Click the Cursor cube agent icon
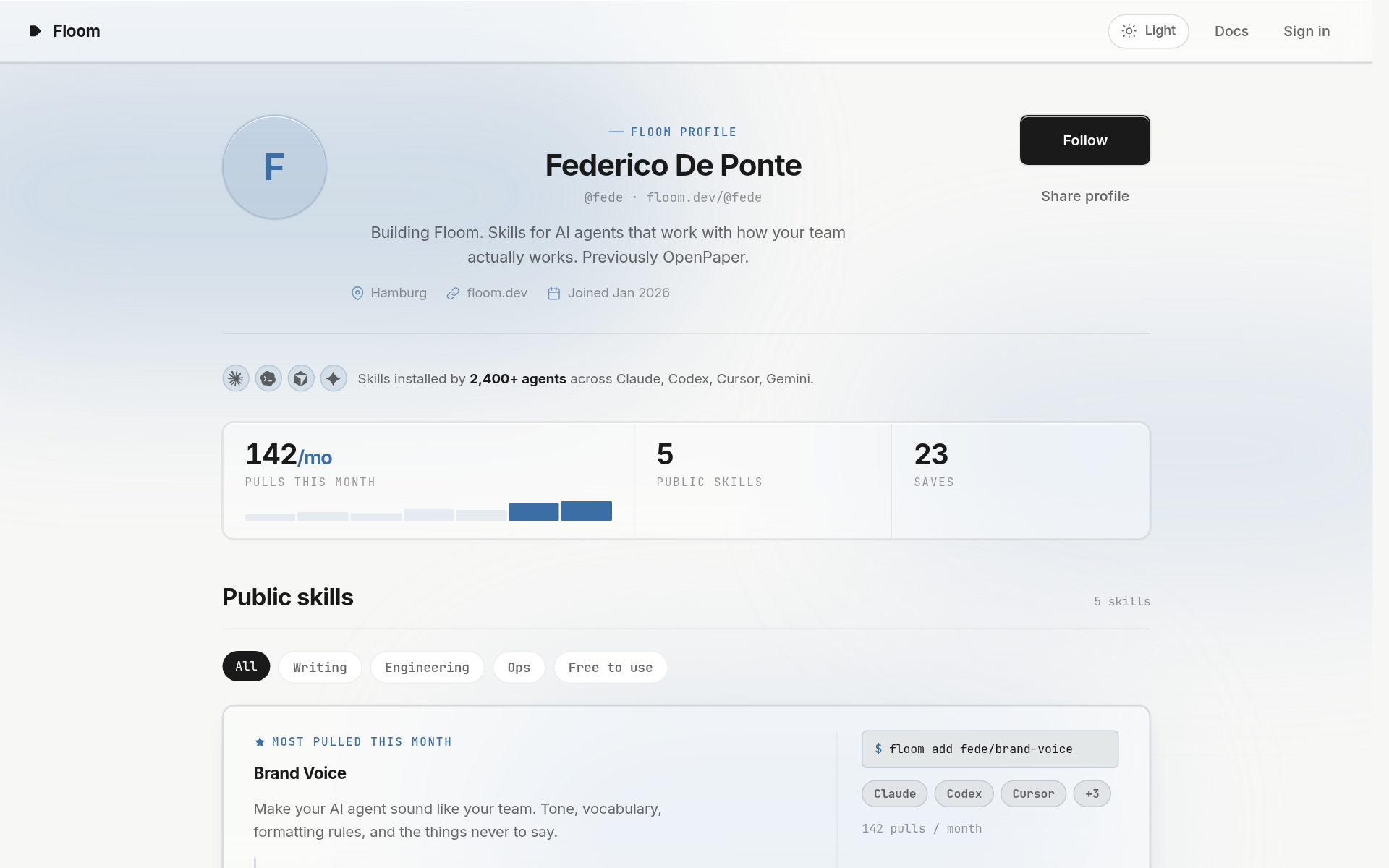 301,378
